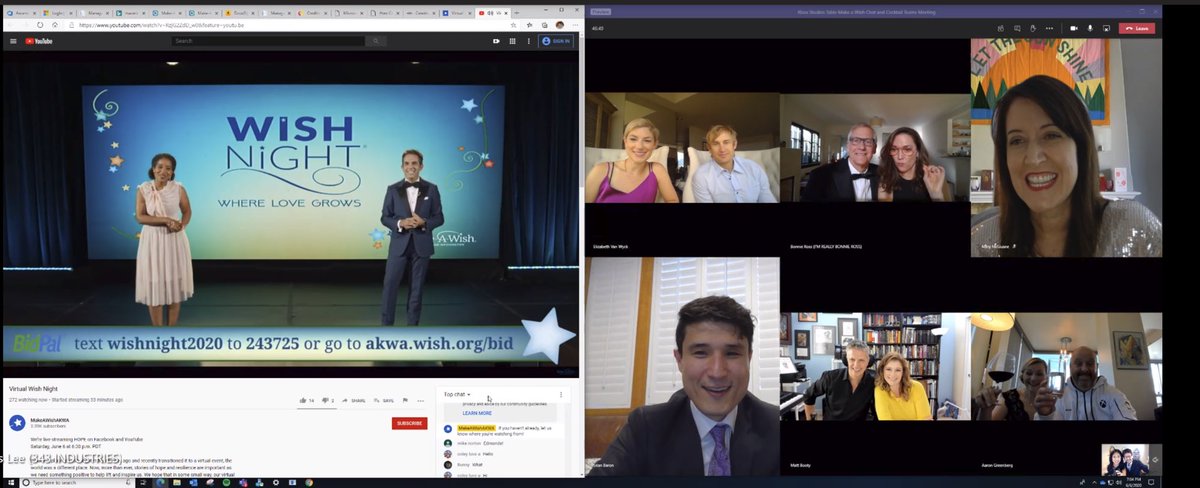The width and height of the screenshot is (1200, 488).
Task: Share the Virtual Wish Night video
Action: [355, 400]
